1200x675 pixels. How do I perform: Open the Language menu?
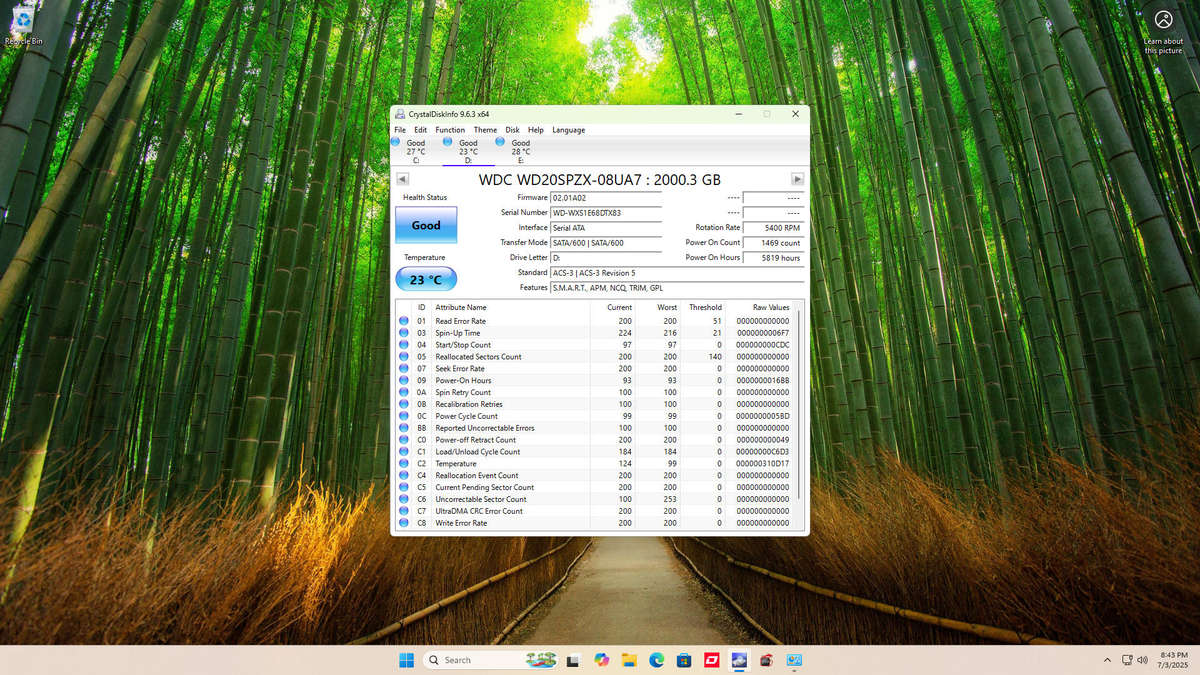pos(568,130)
